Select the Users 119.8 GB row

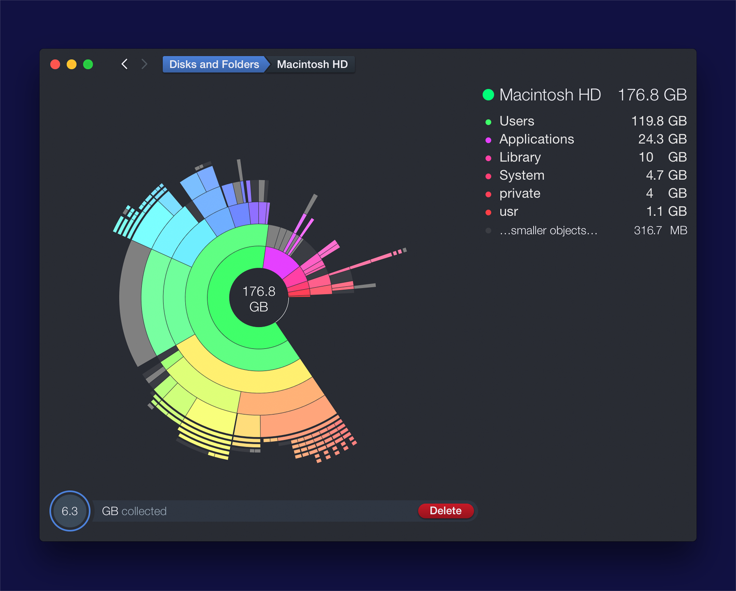[x=586, y=121]
